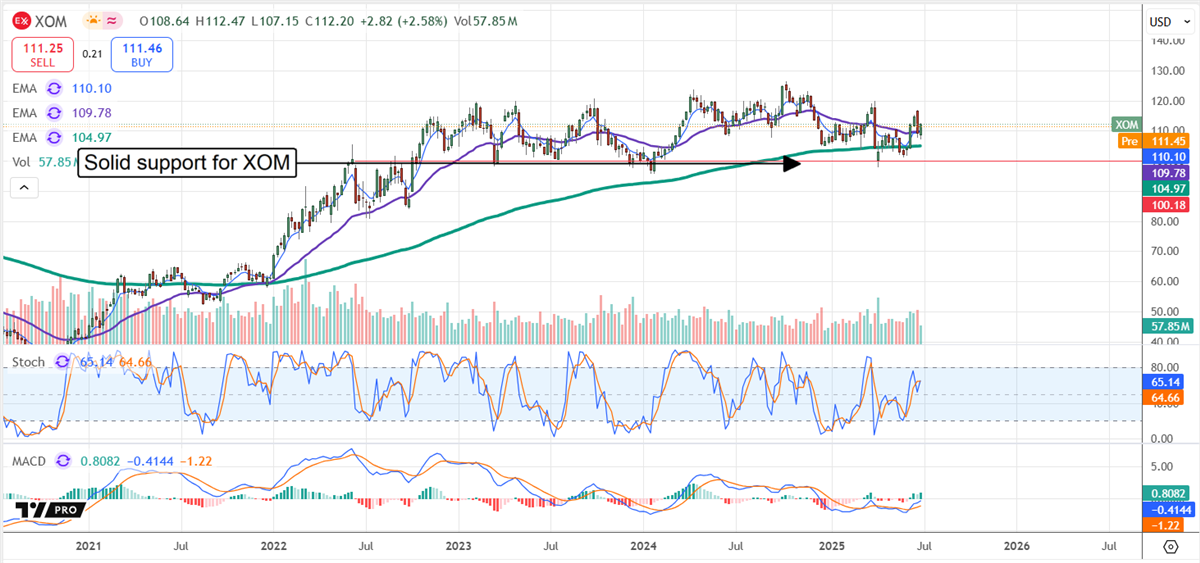Click the XOM ticker logo icon
This screenshot has height=563, width=1200.
tap(22, 20)
